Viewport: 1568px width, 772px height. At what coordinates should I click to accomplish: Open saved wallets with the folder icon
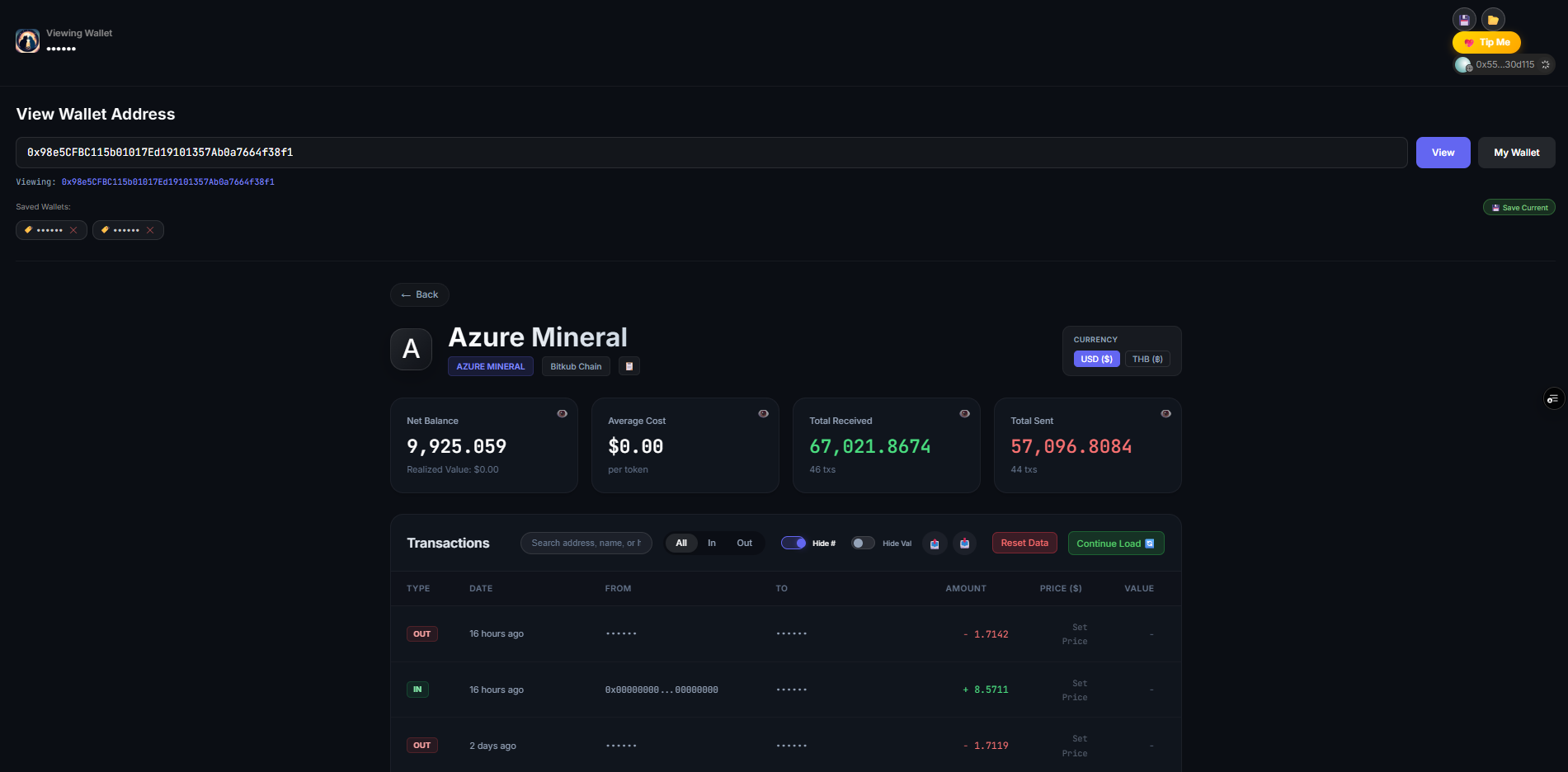[x=1492, y=18]
